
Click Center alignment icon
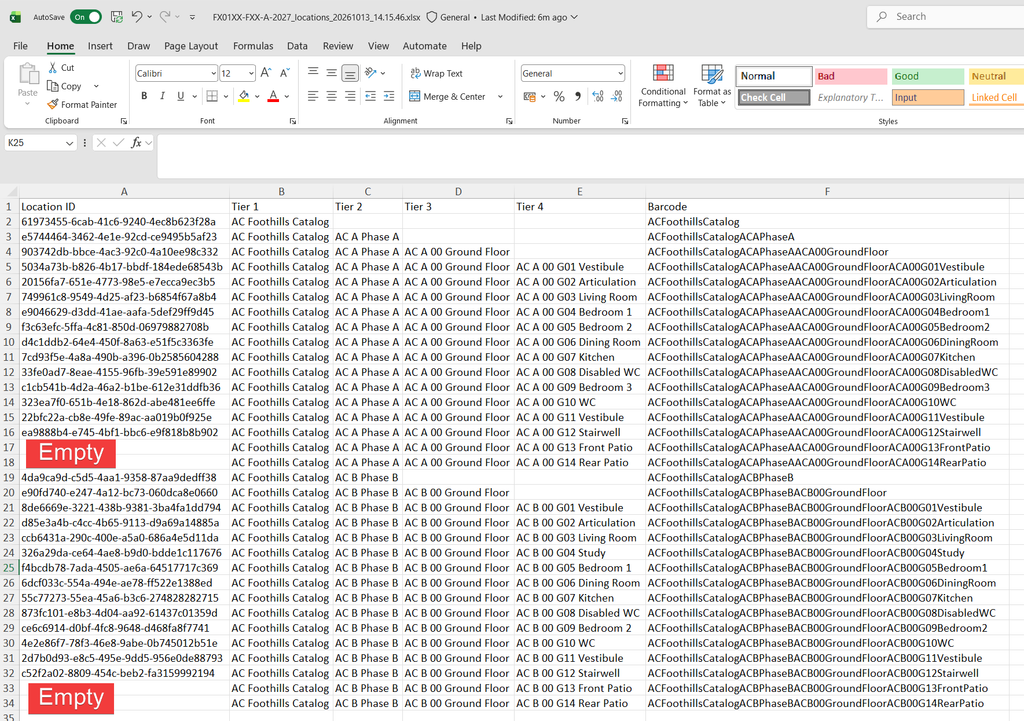[332, 96]
